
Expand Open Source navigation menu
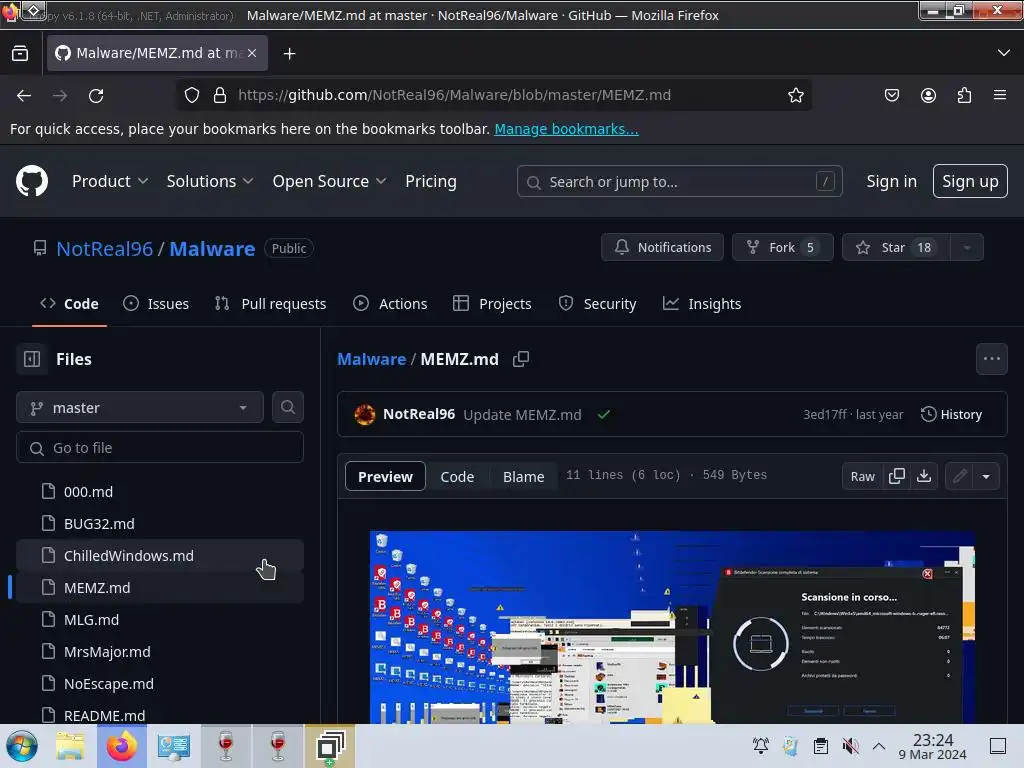329,182
